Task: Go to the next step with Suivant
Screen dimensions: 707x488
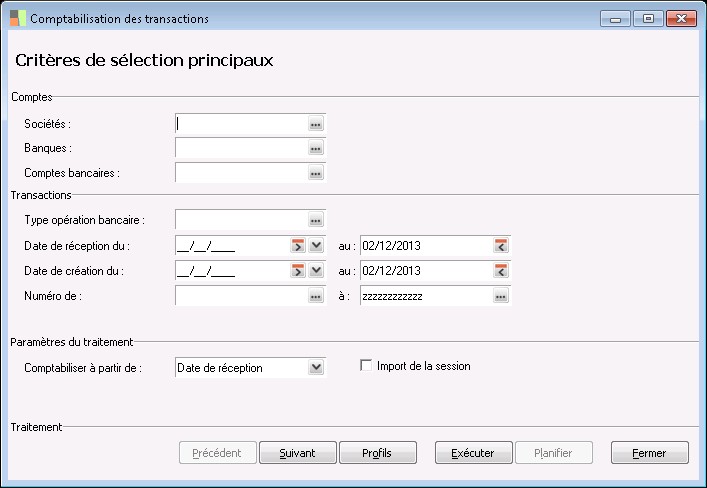Action: pyautogui.click(x=298, y=453)
